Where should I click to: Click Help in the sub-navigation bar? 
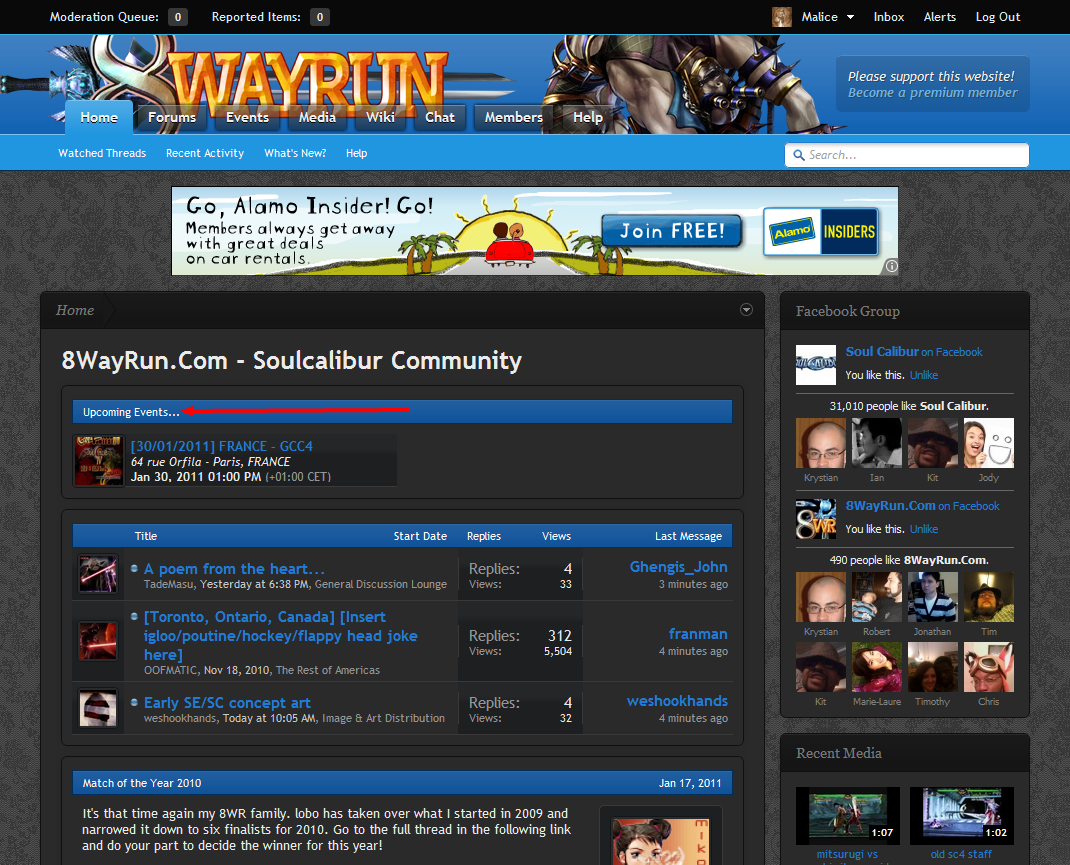356,153
